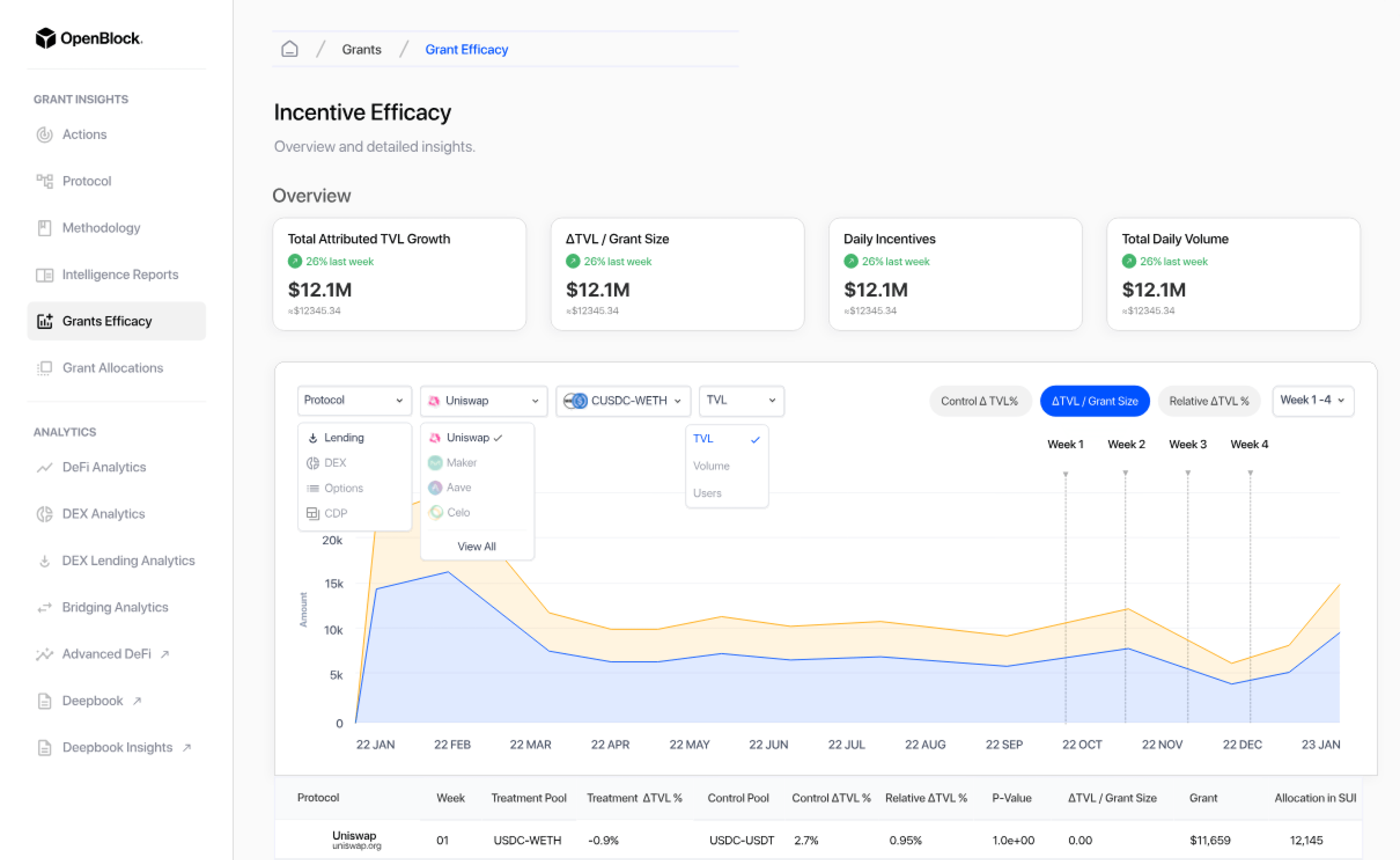Open the Week 1-4 range dropdown

(x=1312, y=400)
